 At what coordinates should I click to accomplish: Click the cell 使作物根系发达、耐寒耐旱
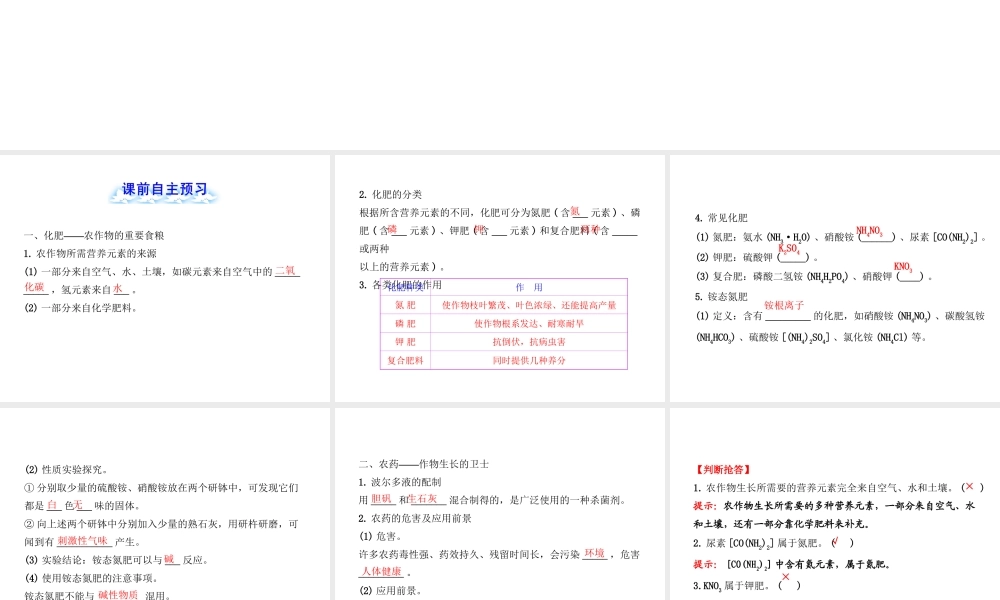529,324
